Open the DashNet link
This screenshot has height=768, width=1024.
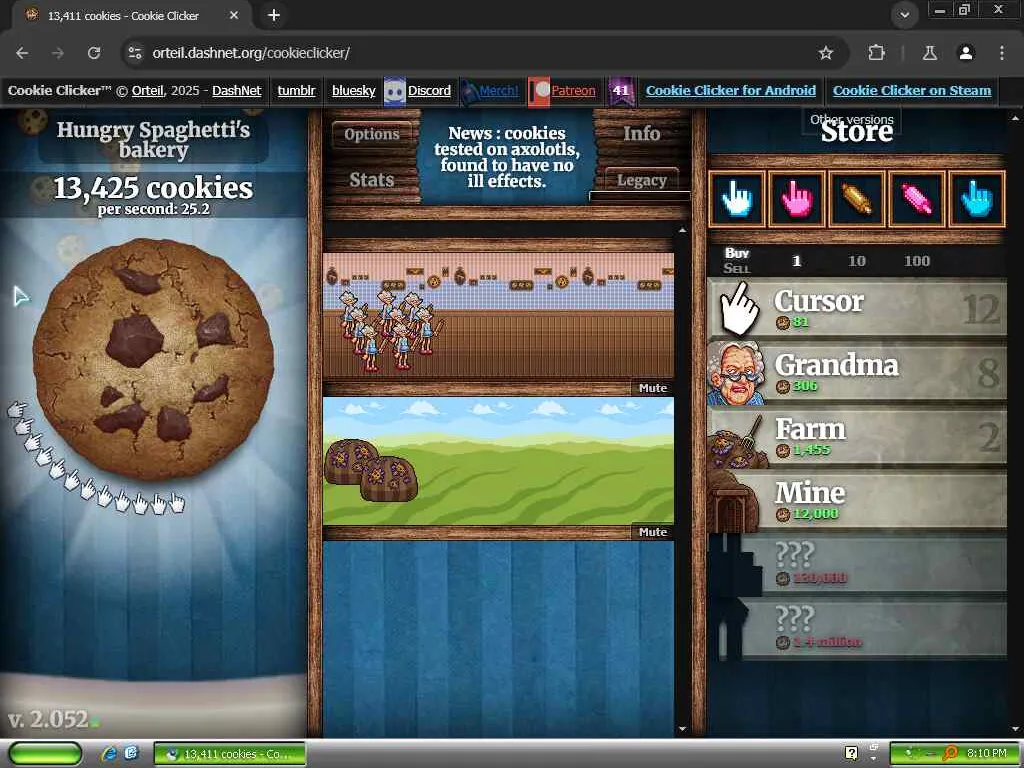[x=236, y=91]
